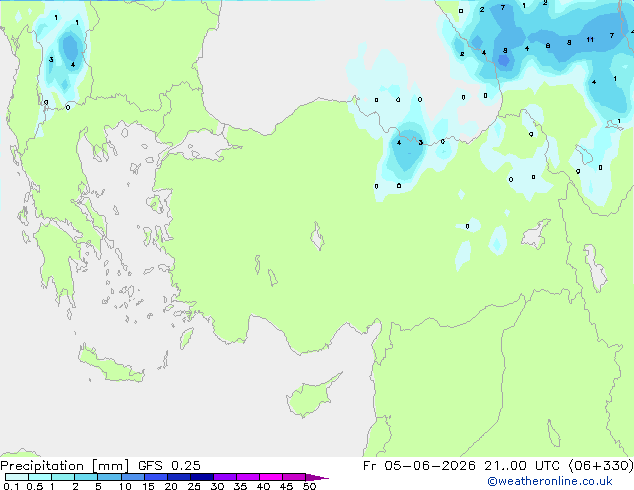Select the 30–35 mm legend color
Viewport: 634px width, 490px height.
[224, 477]
